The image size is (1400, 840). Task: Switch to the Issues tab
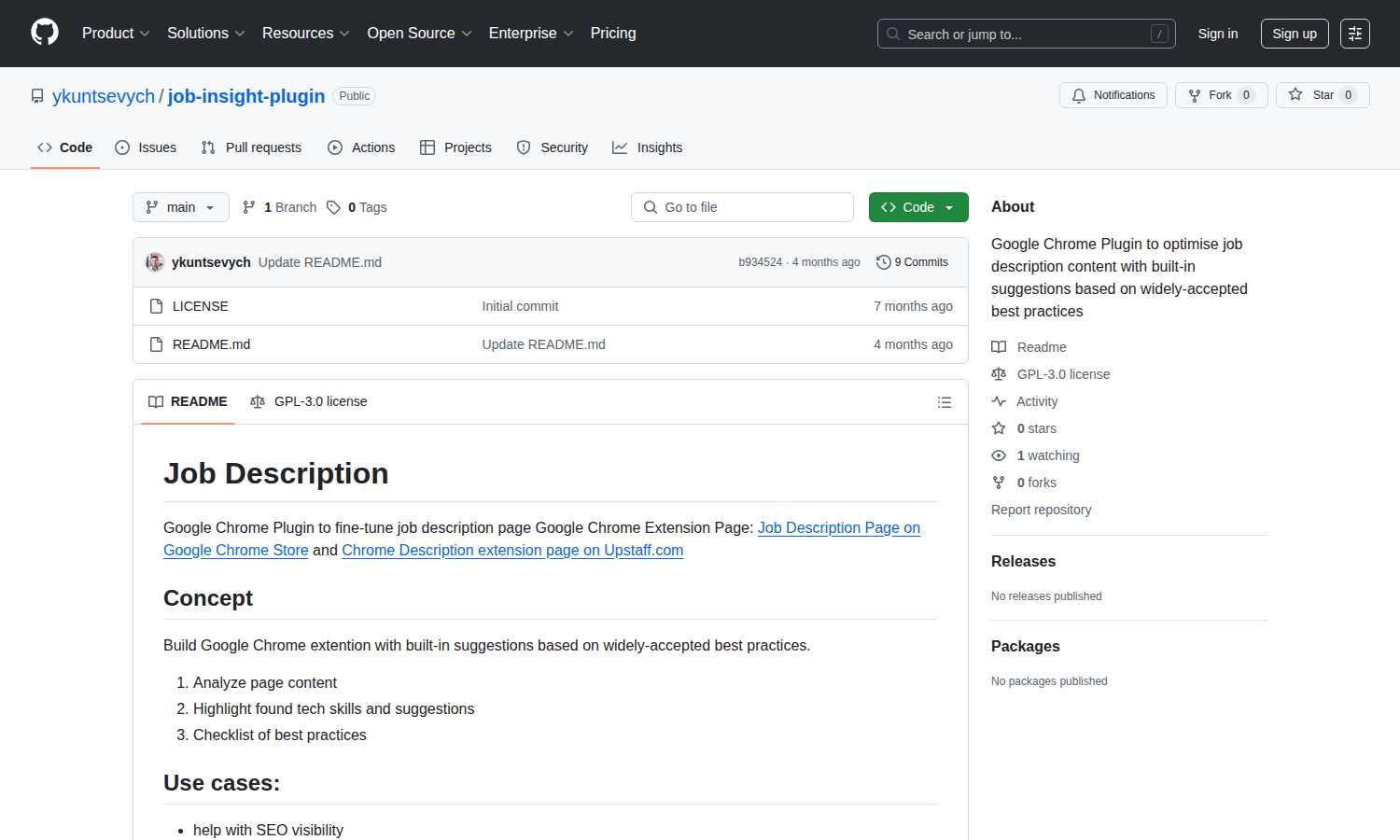point(146,147)
